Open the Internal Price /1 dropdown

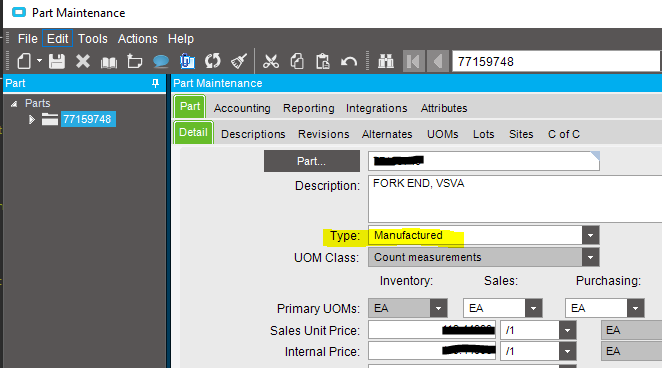tap(567, 352)
